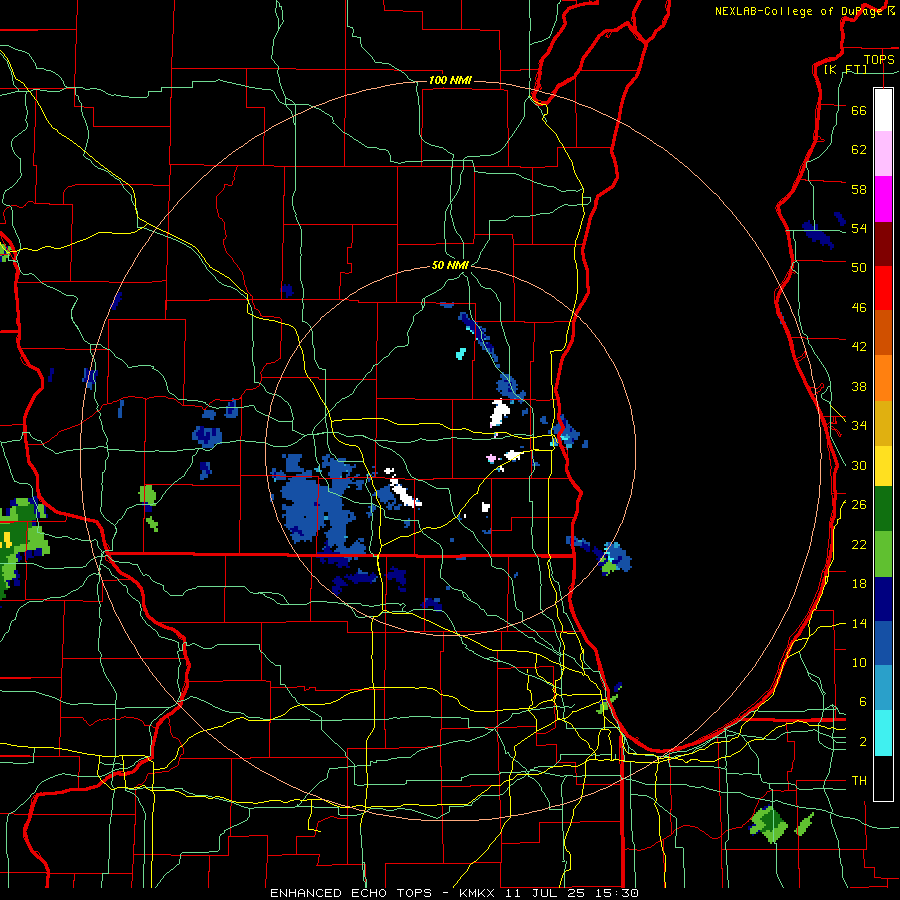The height and width of the screenshot is (900, 900).
Task: Click the cyan legend swatch
Action: click(883, 733)
